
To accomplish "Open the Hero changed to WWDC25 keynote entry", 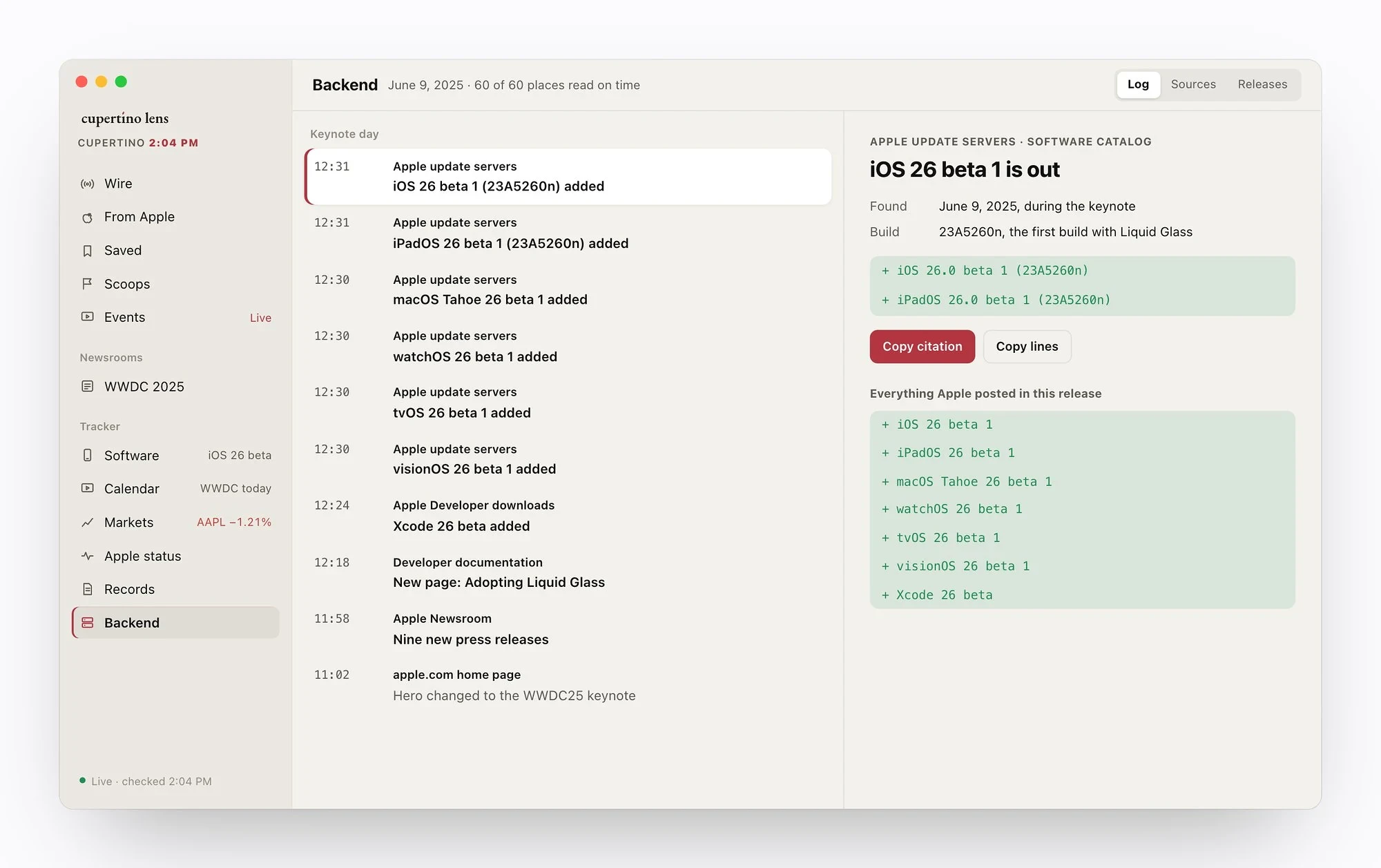I will (x=568, y=686).
